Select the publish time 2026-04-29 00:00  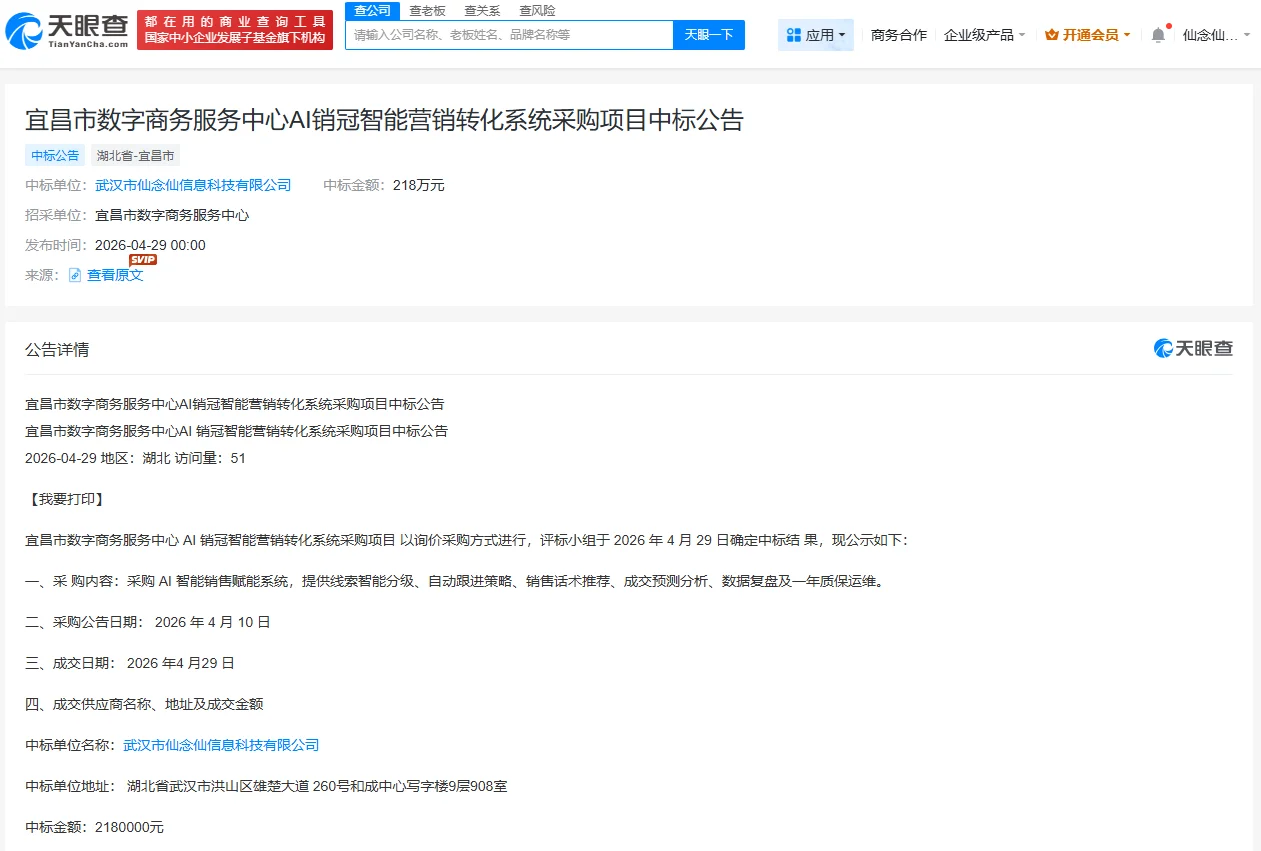tap(150, 245)
